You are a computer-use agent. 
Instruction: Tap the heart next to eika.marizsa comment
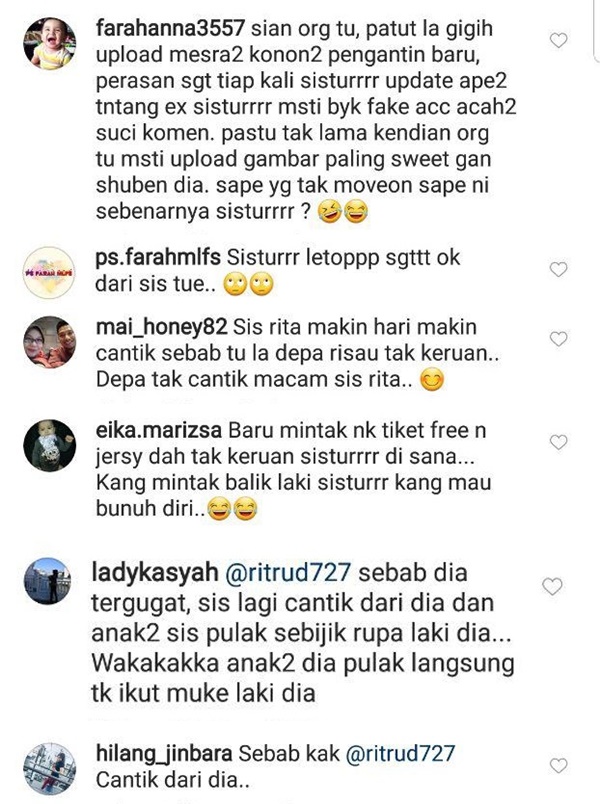[558, 441]
